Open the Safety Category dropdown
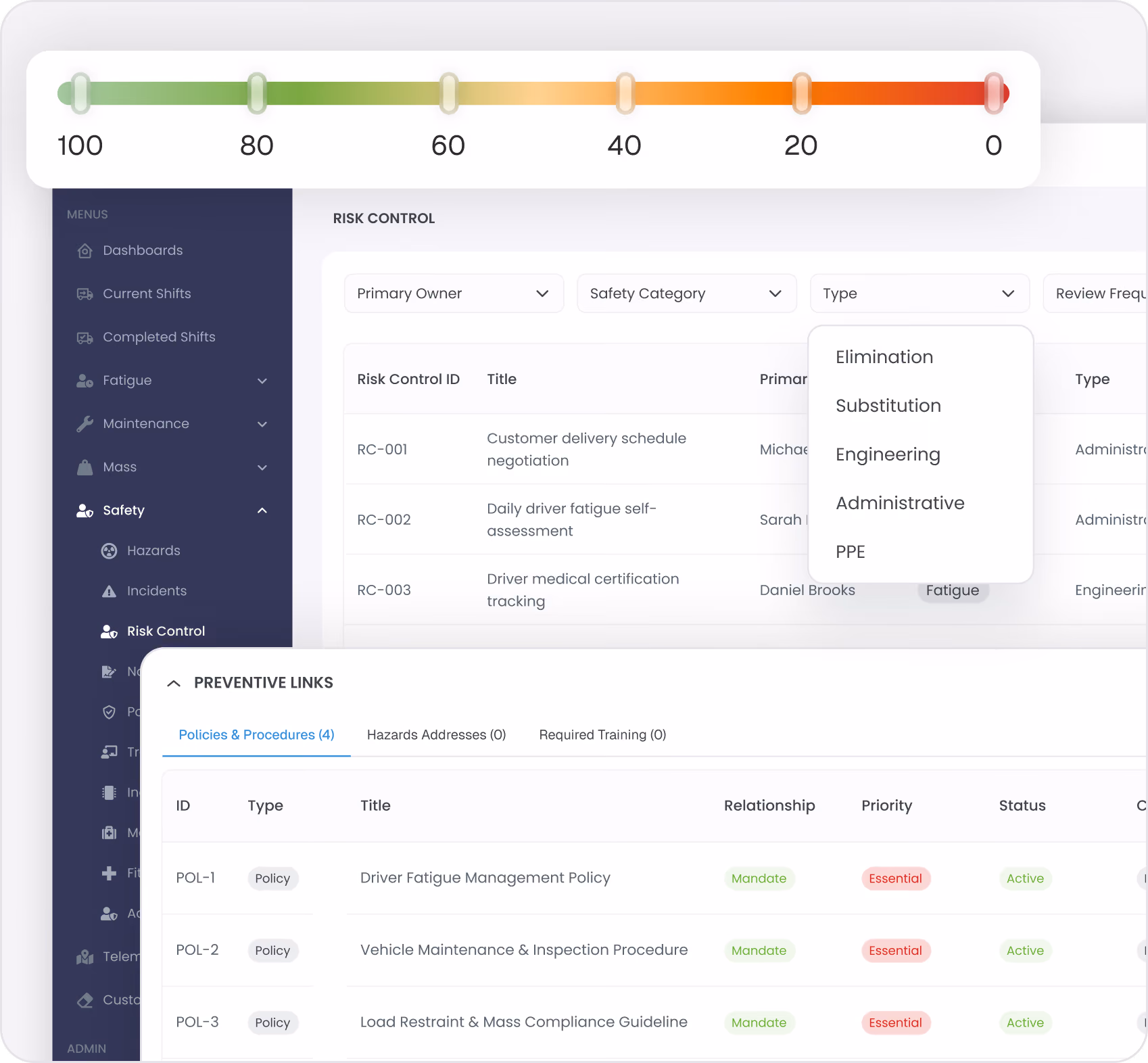 pos(687,293)
